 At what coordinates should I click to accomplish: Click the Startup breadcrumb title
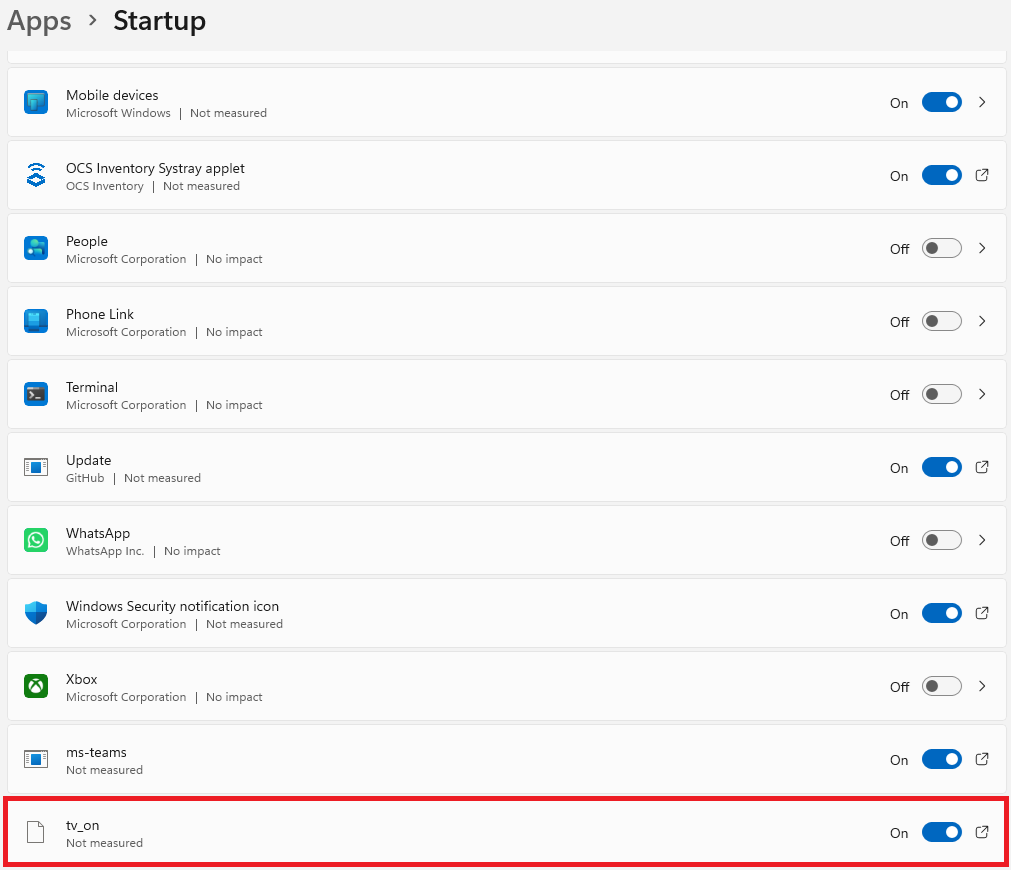point(159,21)
